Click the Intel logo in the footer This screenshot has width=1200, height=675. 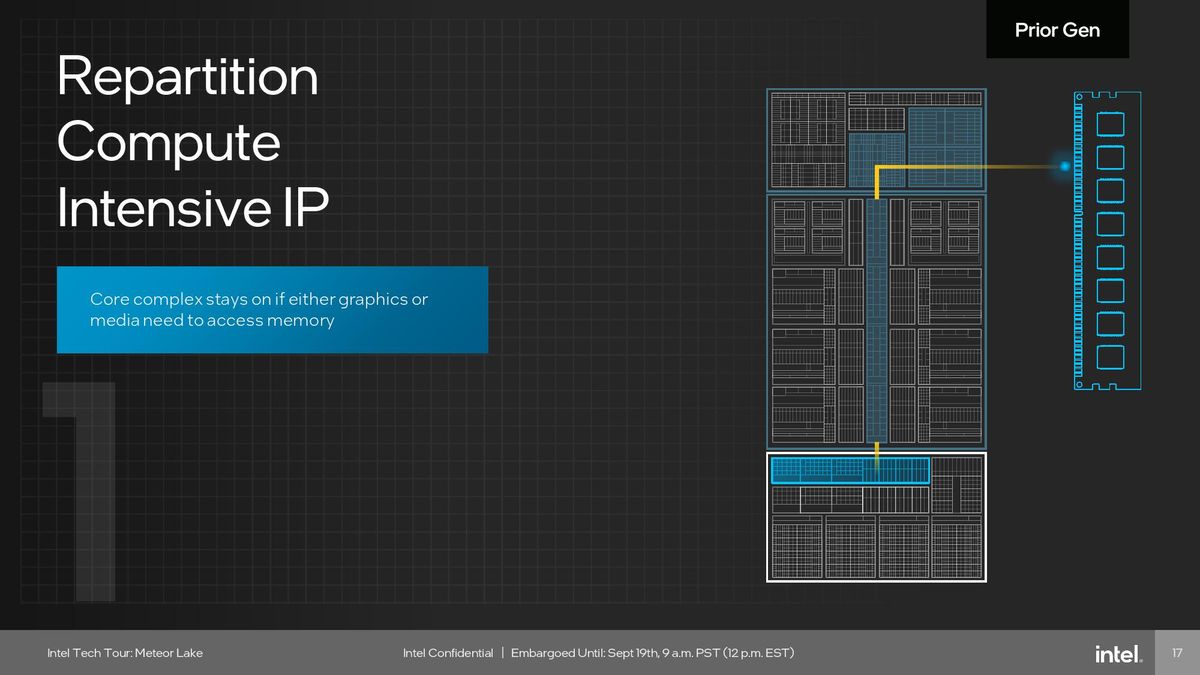(1117, 654)
